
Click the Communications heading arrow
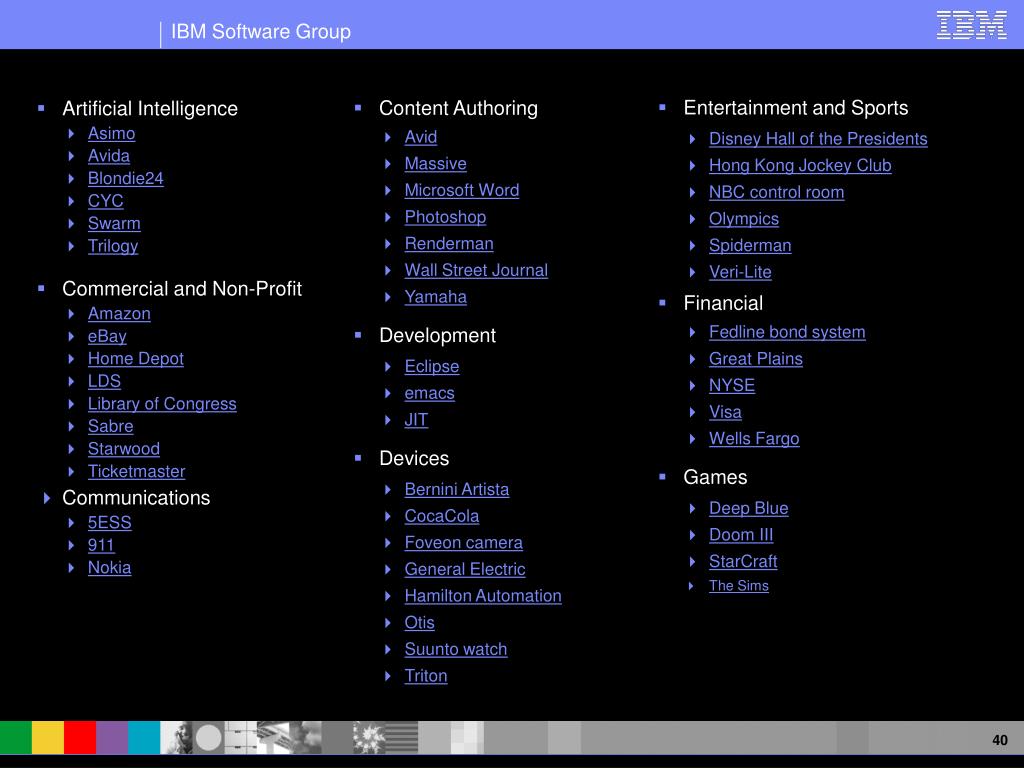[x=47, y=498]
